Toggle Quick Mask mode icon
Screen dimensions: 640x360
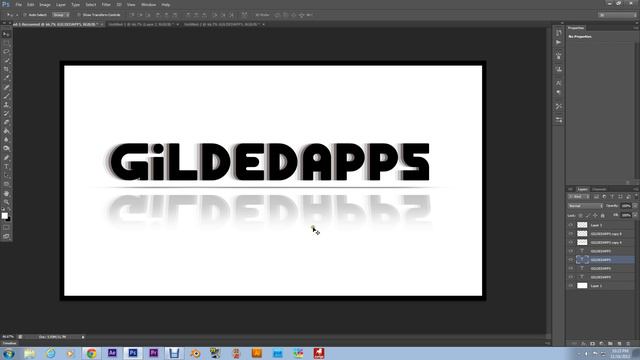6,228
